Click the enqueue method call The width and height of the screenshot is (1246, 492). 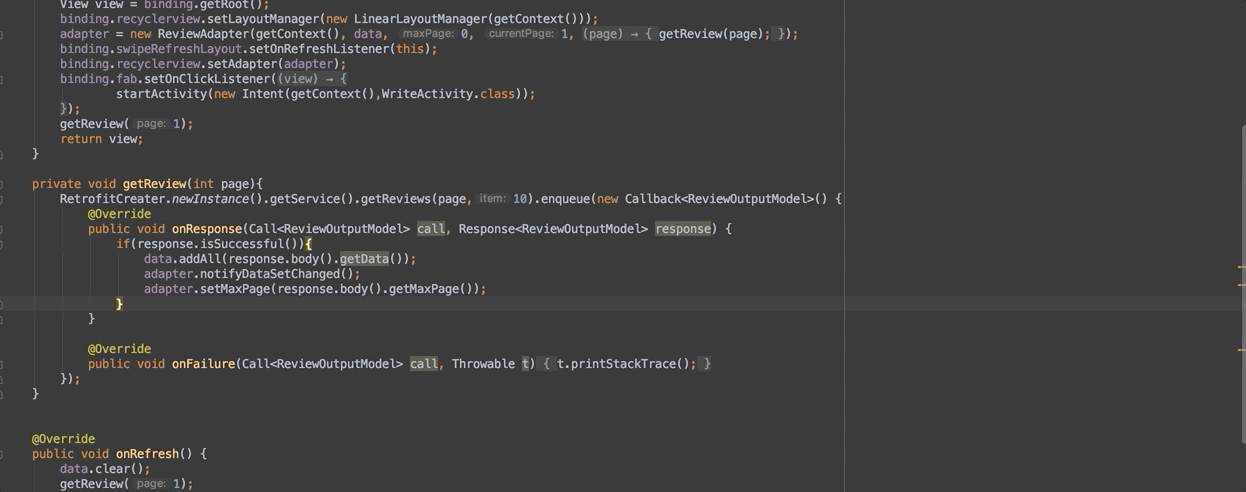tap(565, 199)
